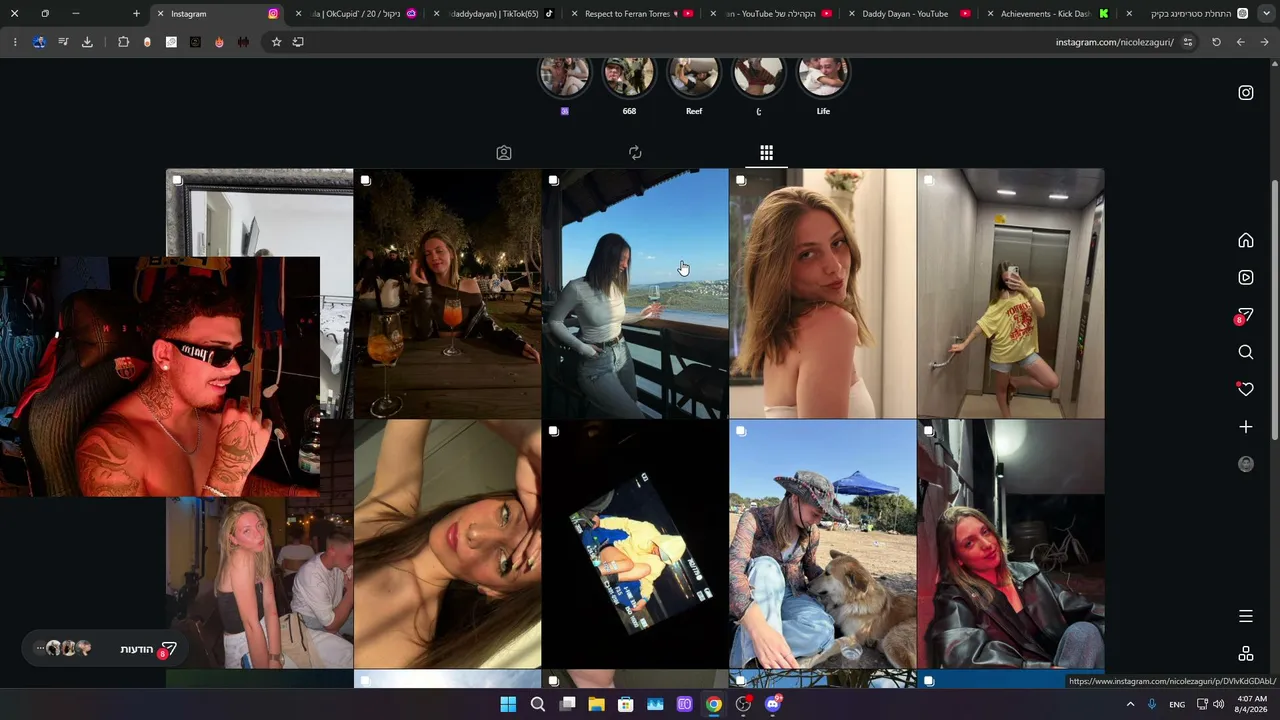Focus the address bar showing instagram.com/nicolezaguri/
This screenshot has height=720, width=1280.
coord(1114,42)
